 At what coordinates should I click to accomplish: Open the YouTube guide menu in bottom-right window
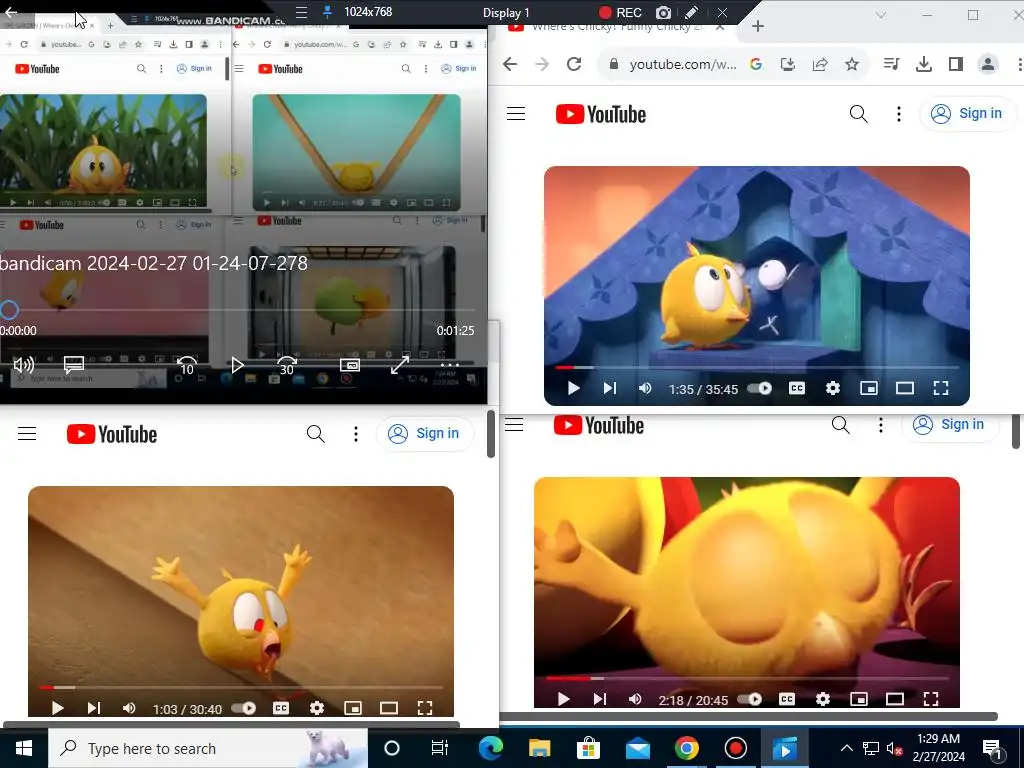pos(514,425)
